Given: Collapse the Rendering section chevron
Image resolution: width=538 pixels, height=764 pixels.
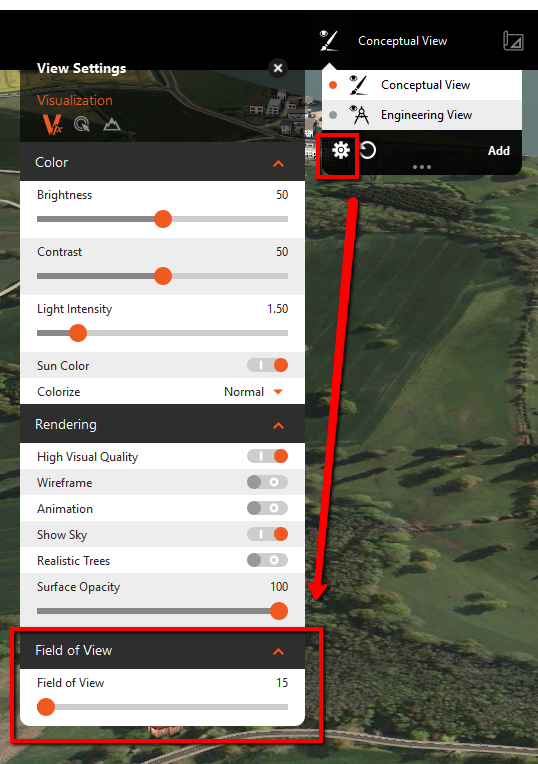Looking at the screenshot, I should 278,426.
